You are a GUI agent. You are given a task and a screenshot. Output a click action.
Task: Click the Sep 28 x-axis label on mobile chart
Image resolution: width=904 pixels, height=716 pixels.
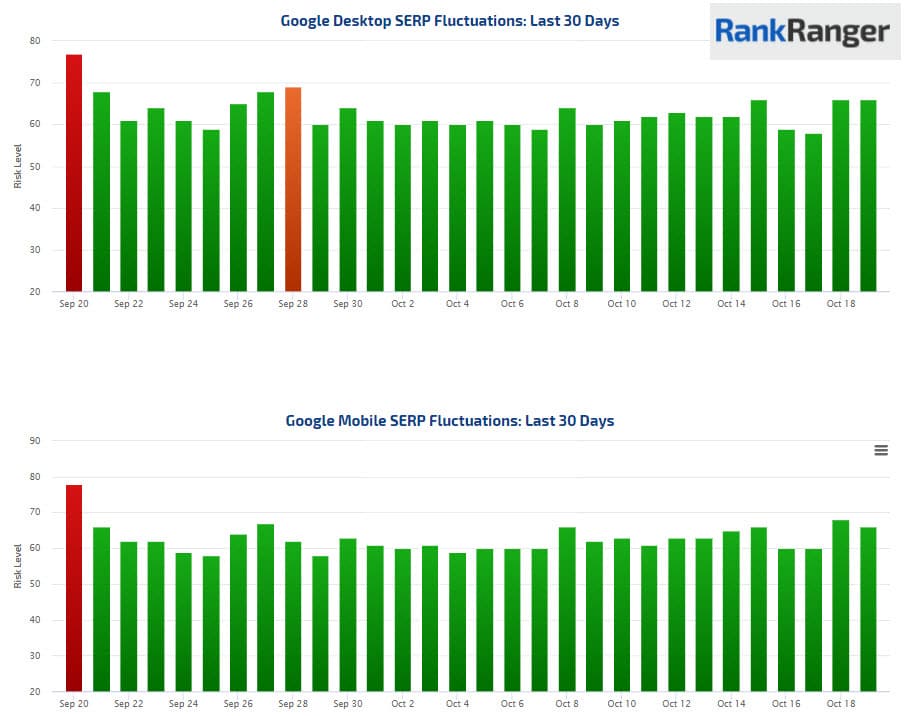point(293,704)
